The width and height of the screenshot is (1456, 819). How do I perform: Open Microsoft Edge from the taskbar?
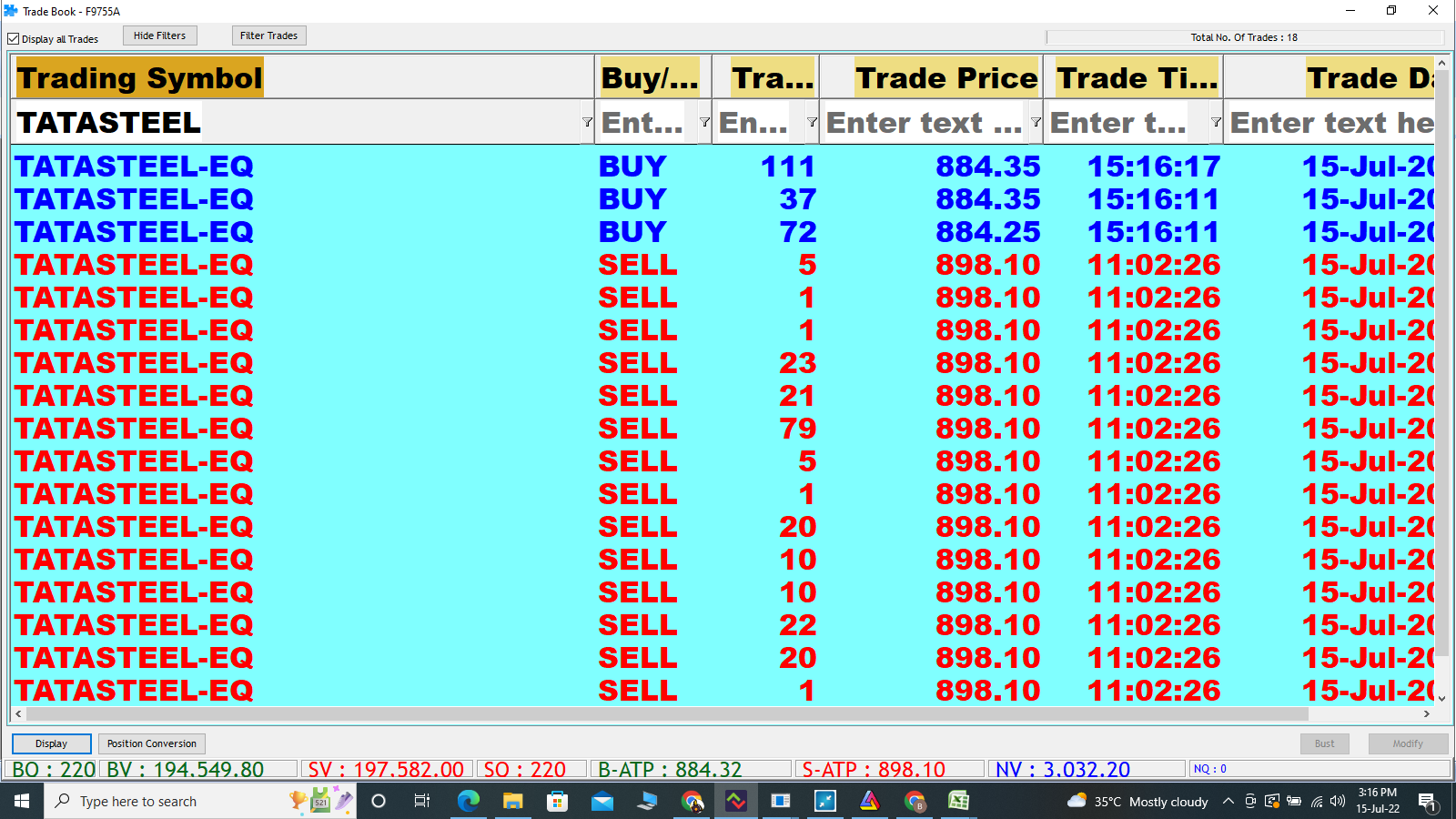[x=468, y=801]
